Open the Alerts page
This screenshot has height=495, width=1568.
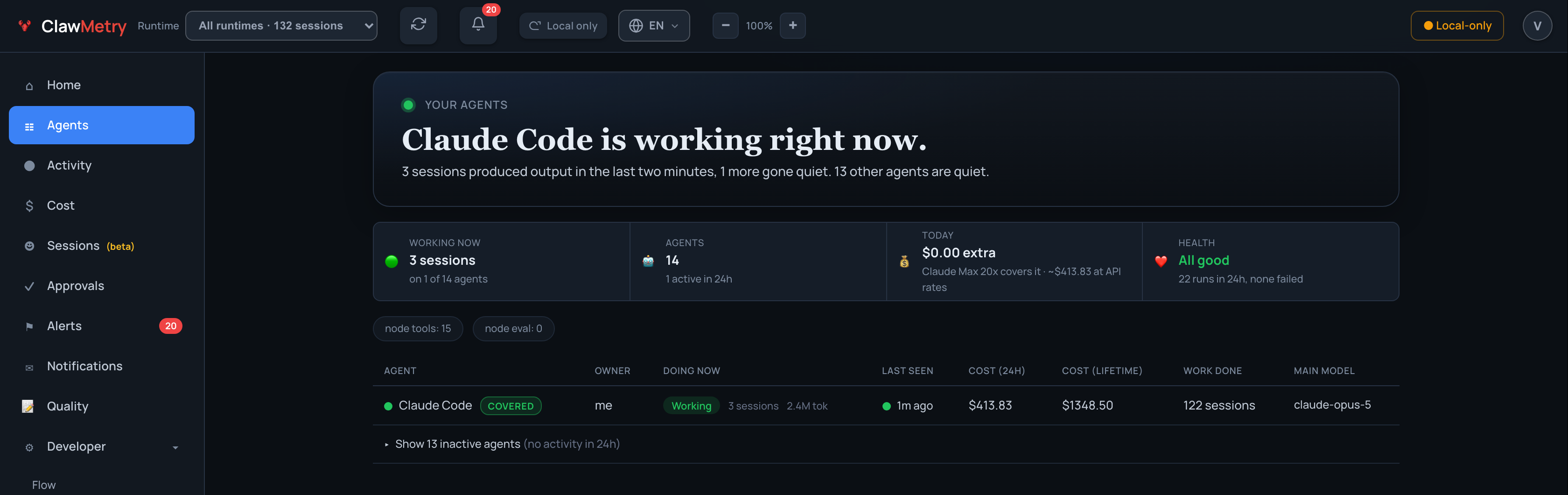coord(102,326)
